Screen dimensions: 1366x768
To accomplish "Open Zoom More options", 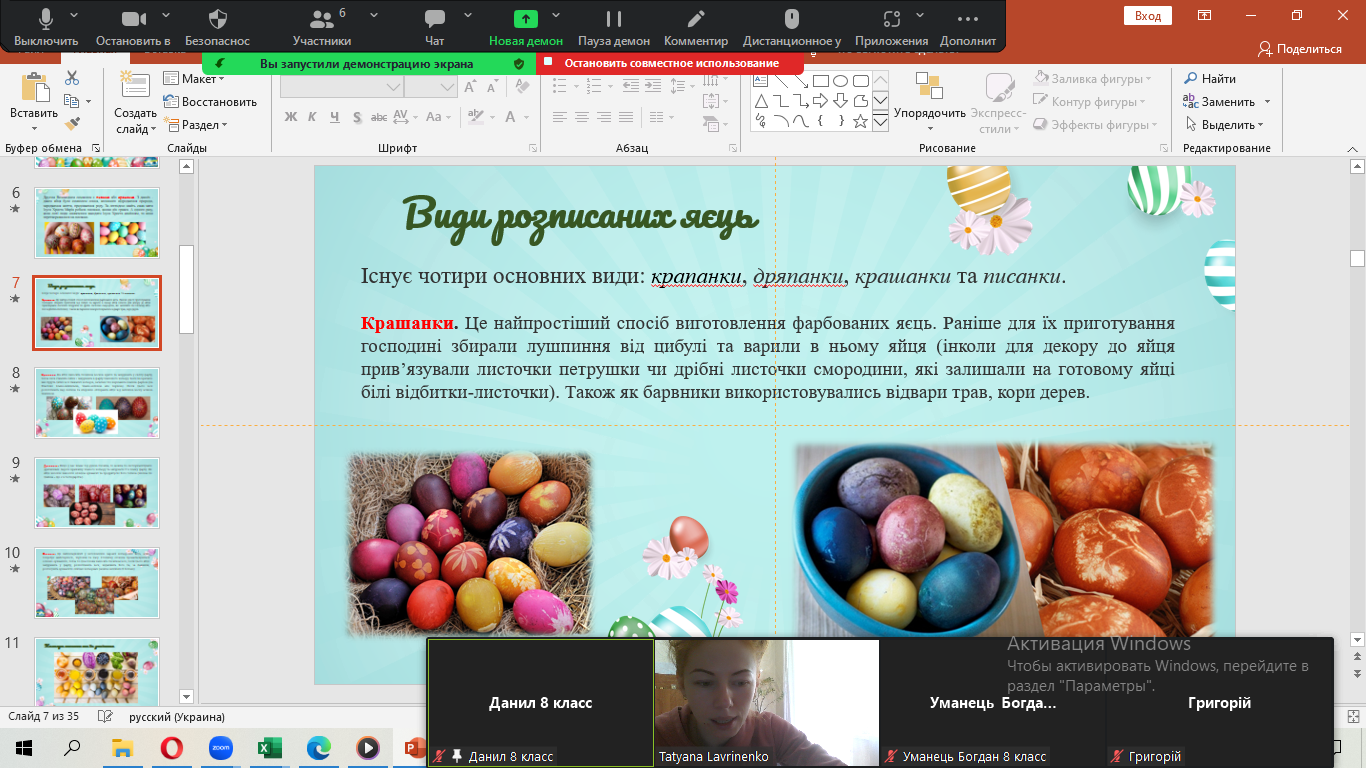I will 968,26.
